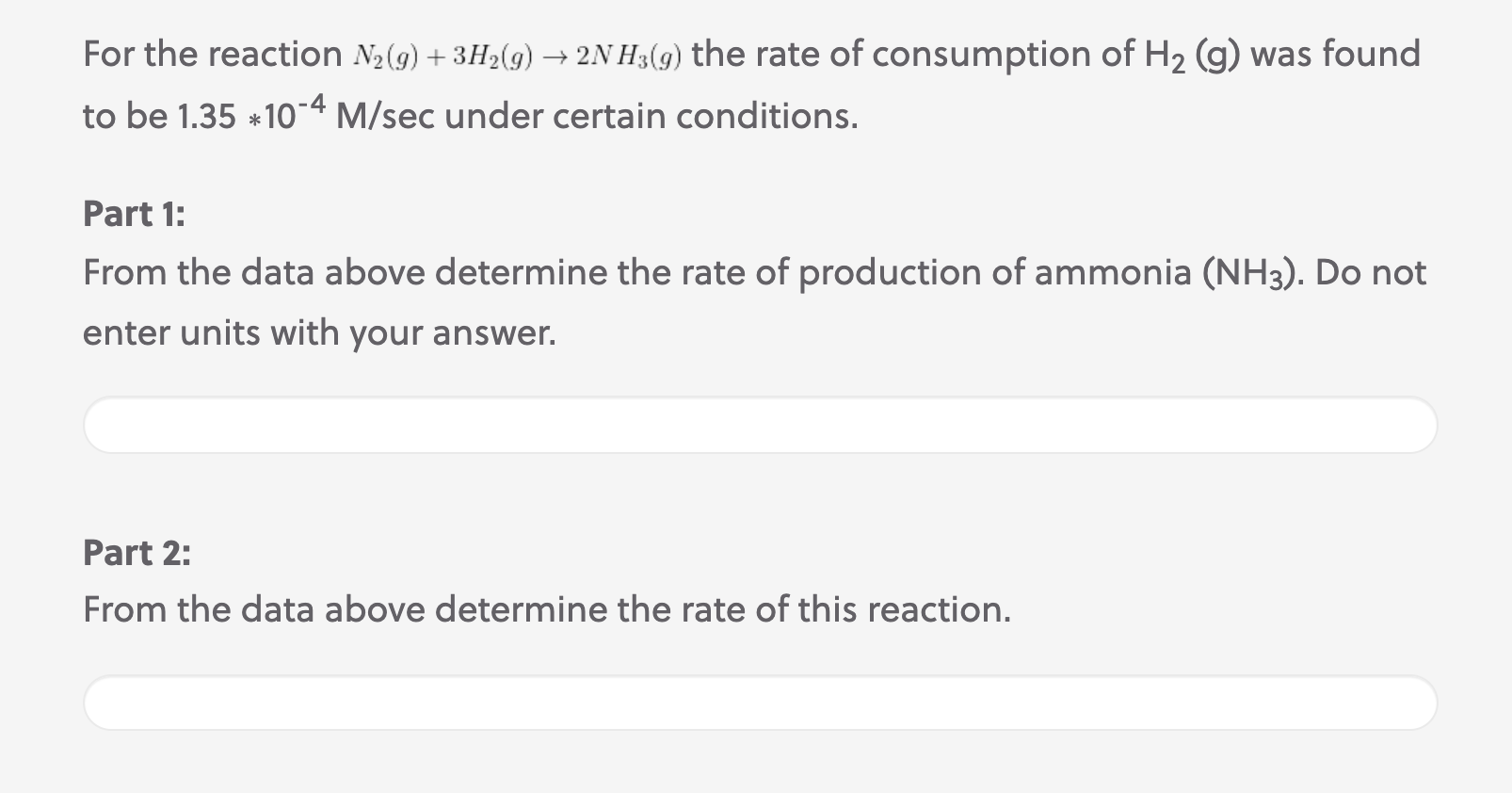The height and width of the screenshot is (793, 1512).
Task: Click the Part 2 answer input field
Action: (x=760, y=703)
